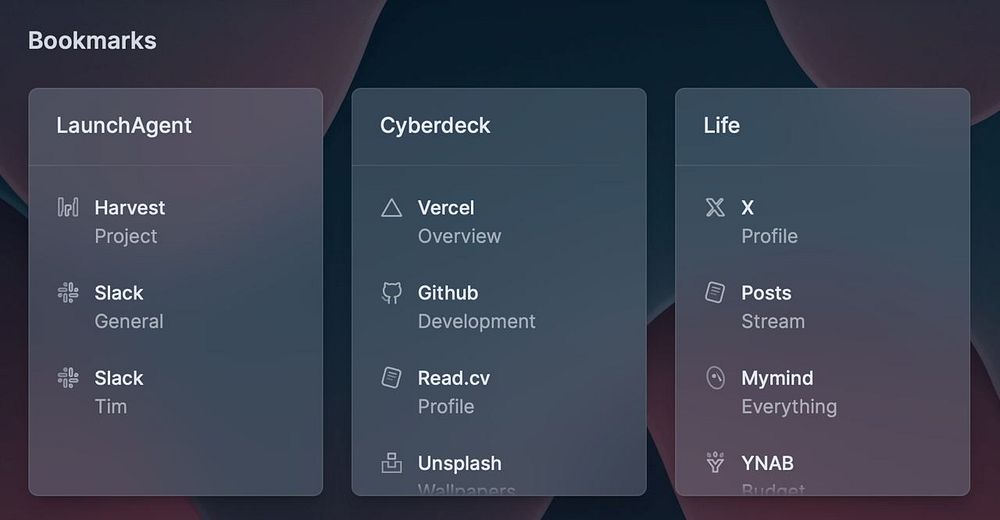
Task: Click "Profile" subtitle under X
Action: point(769,236)
